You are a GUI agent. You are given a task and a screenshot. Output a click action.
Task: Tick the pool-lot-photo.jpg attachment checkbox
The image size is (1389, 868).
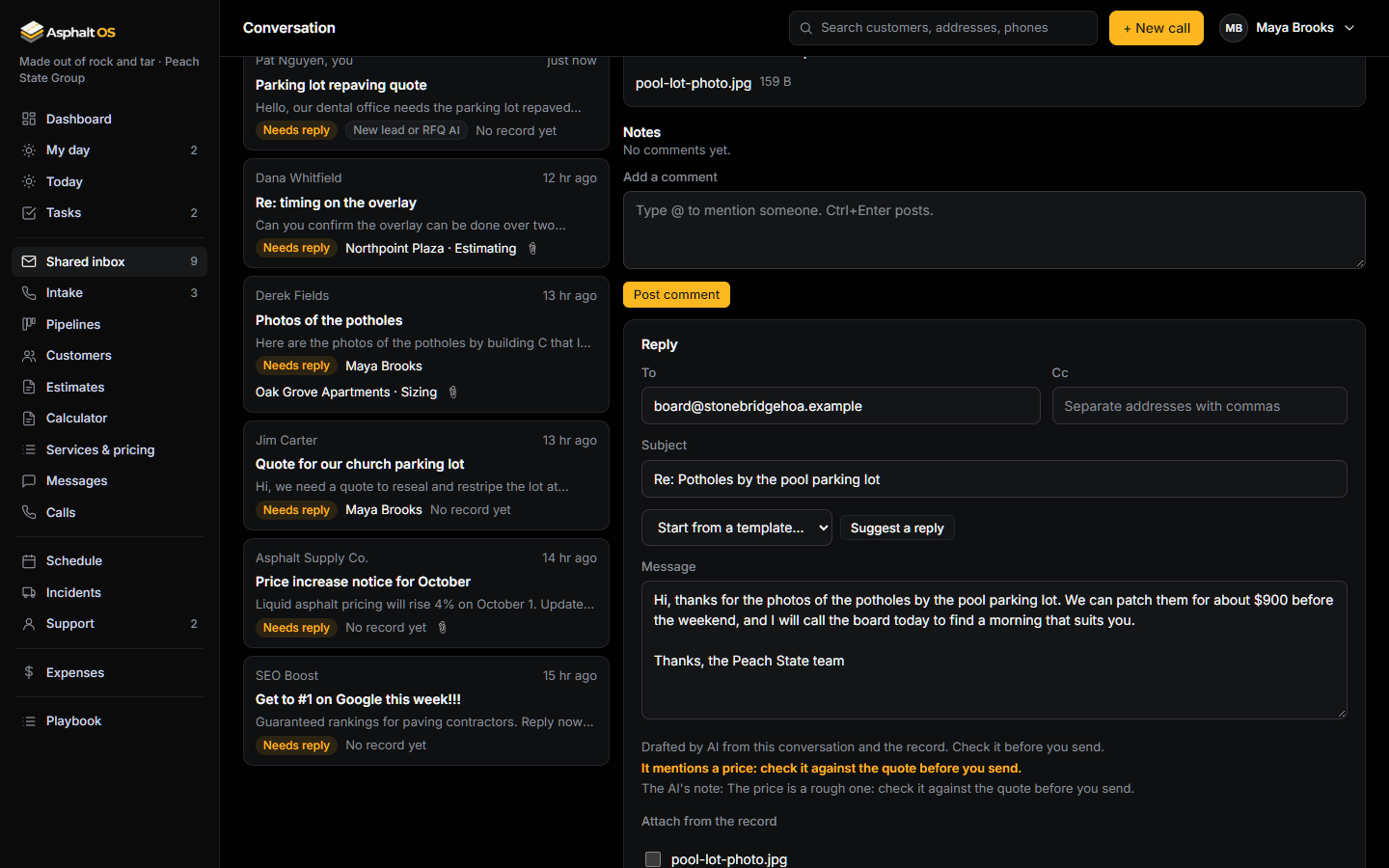[653, 859]
